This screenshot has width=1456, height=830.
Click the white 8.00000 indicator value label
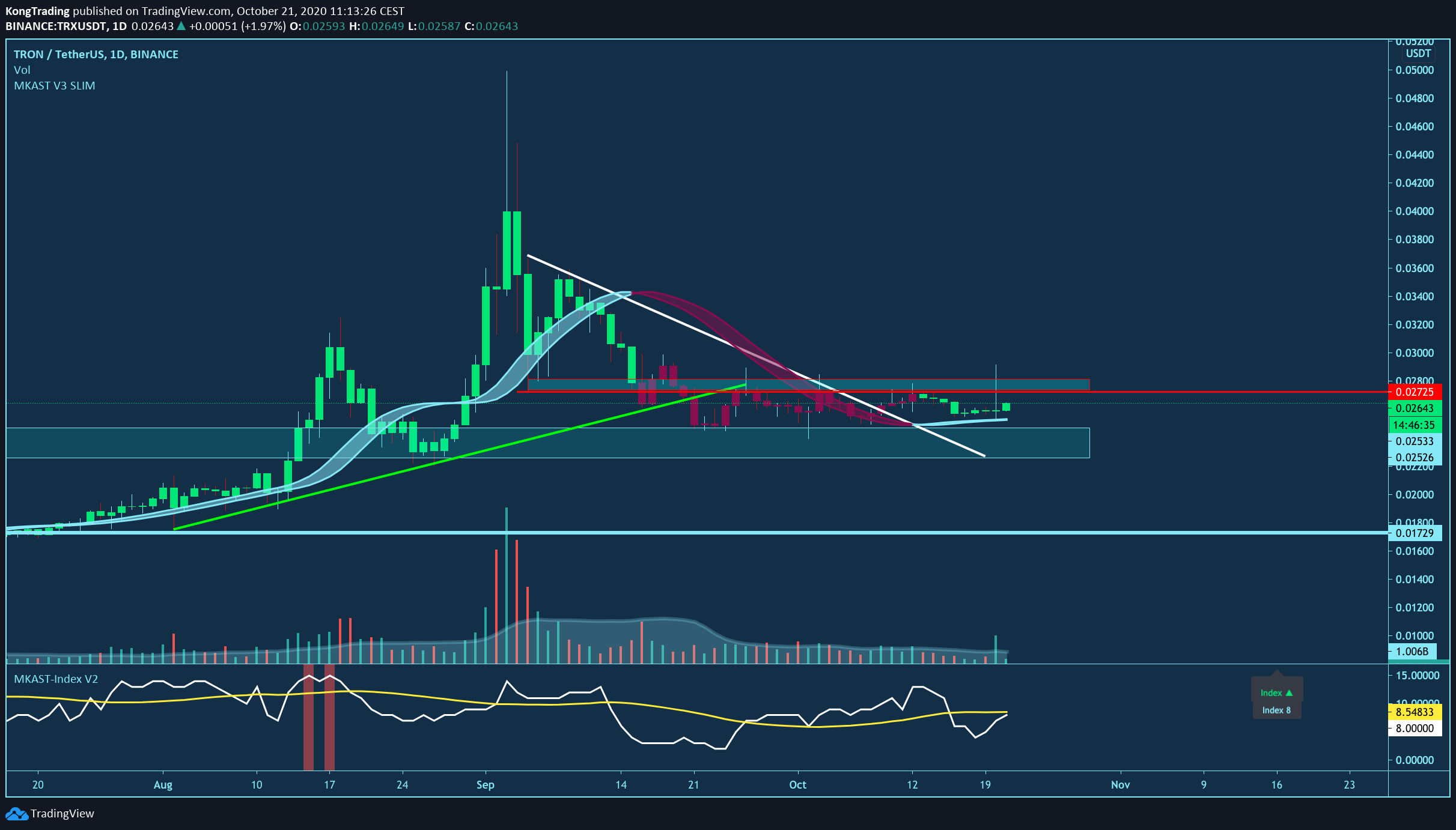[1415, 729]
